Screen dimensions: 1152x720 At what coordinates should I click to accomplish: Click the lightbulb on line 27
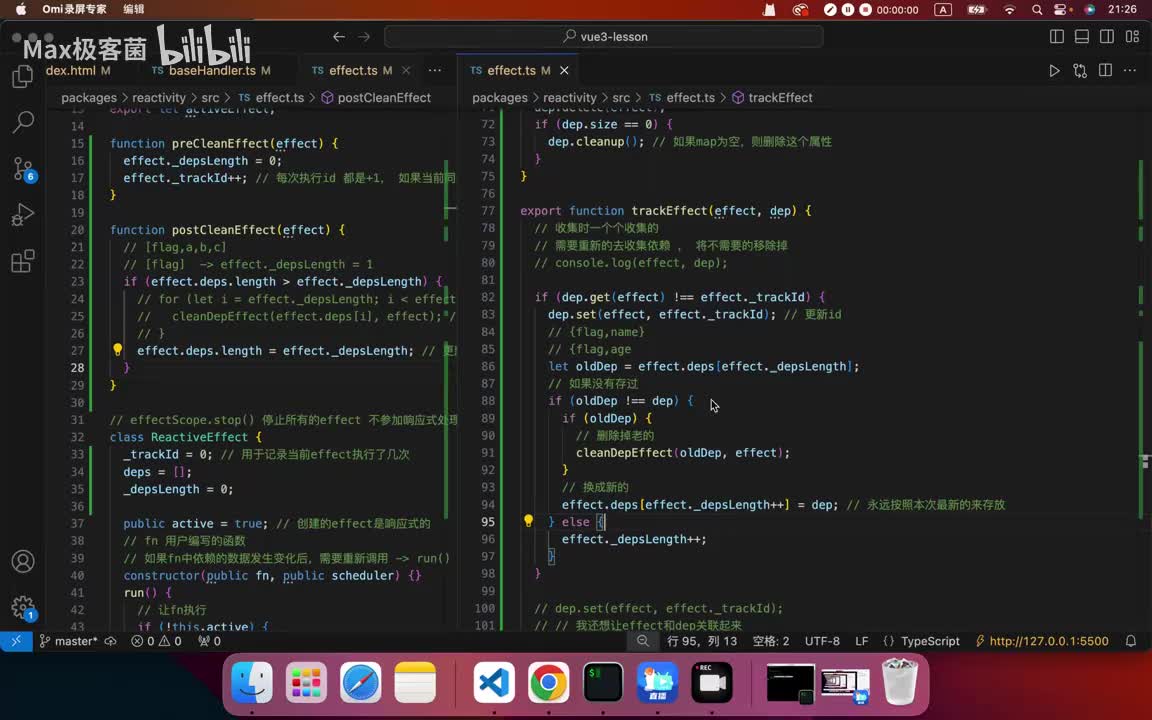click(118, 350)
